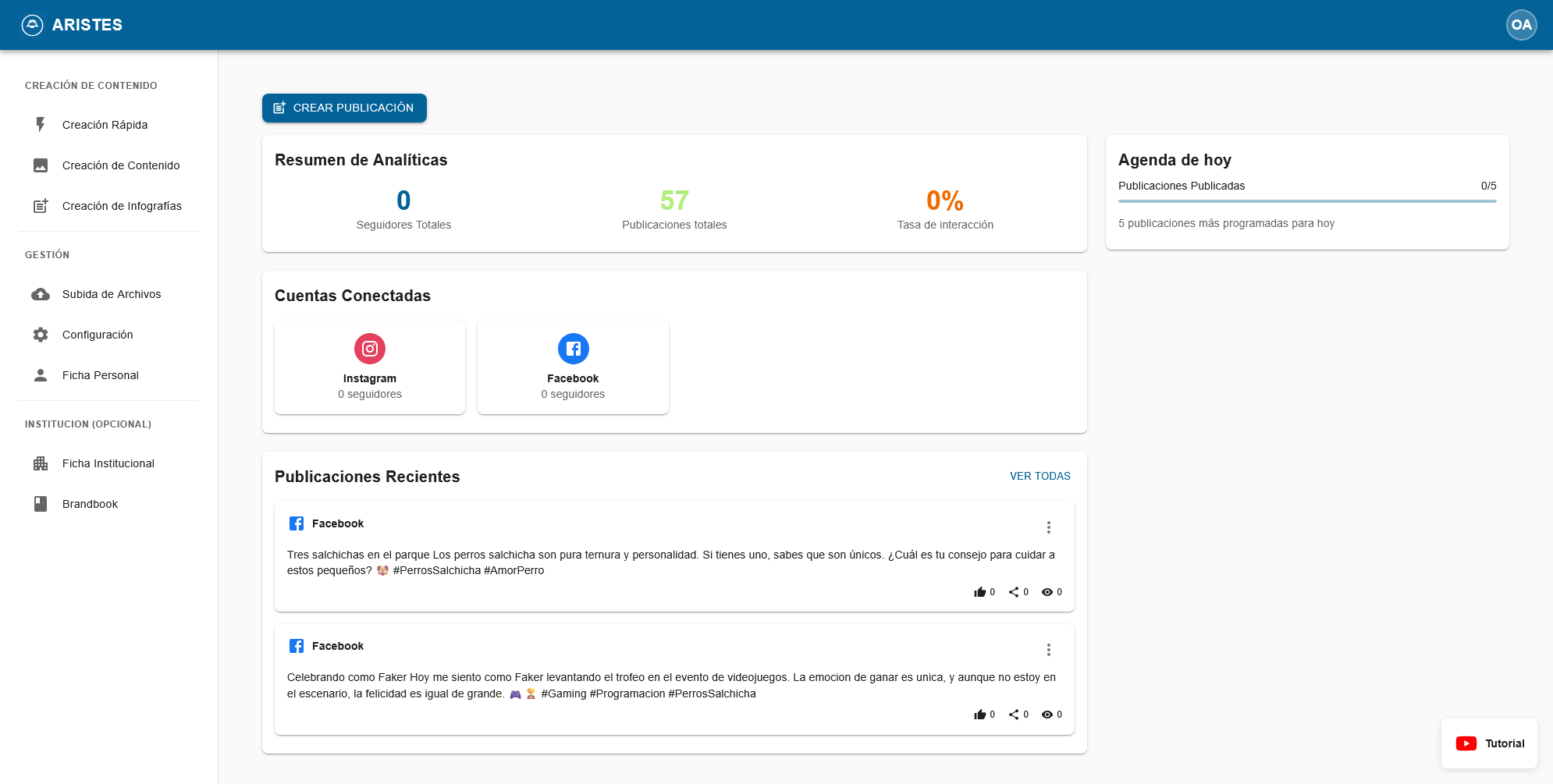Click the Instagram account icon
1553x784 pixels.
369,349
